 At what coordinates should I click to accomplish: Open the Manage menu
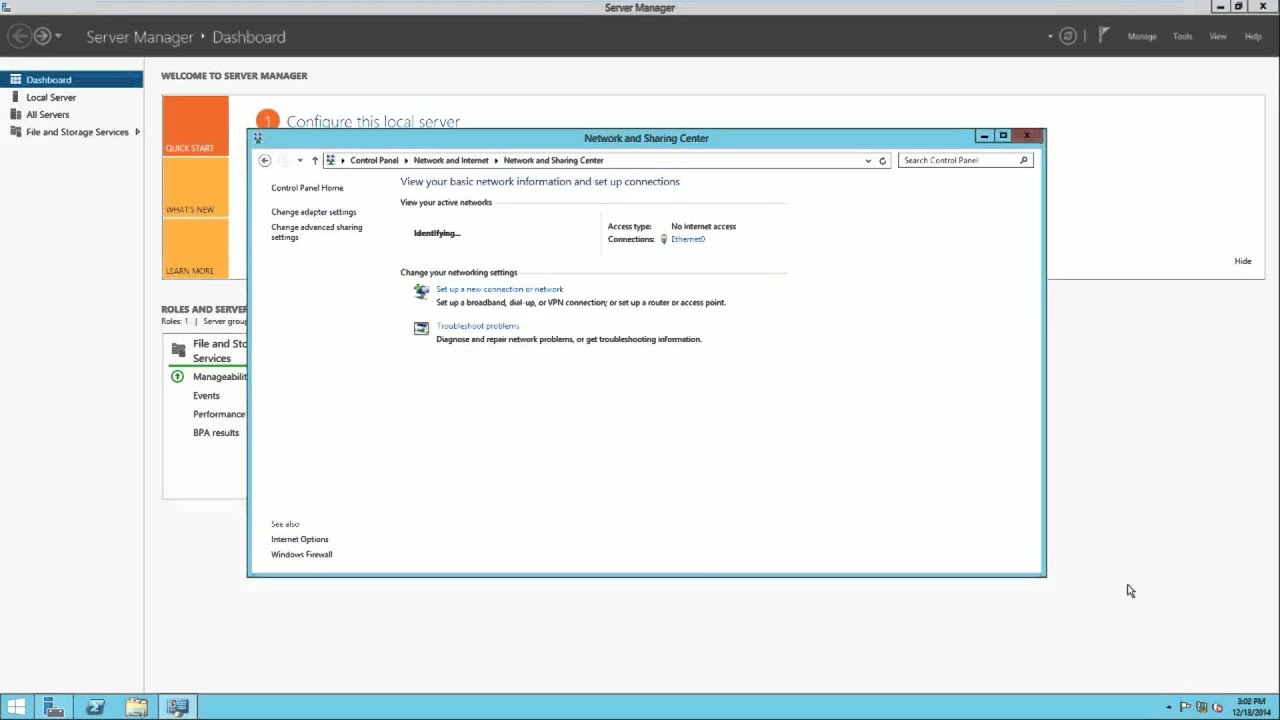click(x=1142, y=36)
